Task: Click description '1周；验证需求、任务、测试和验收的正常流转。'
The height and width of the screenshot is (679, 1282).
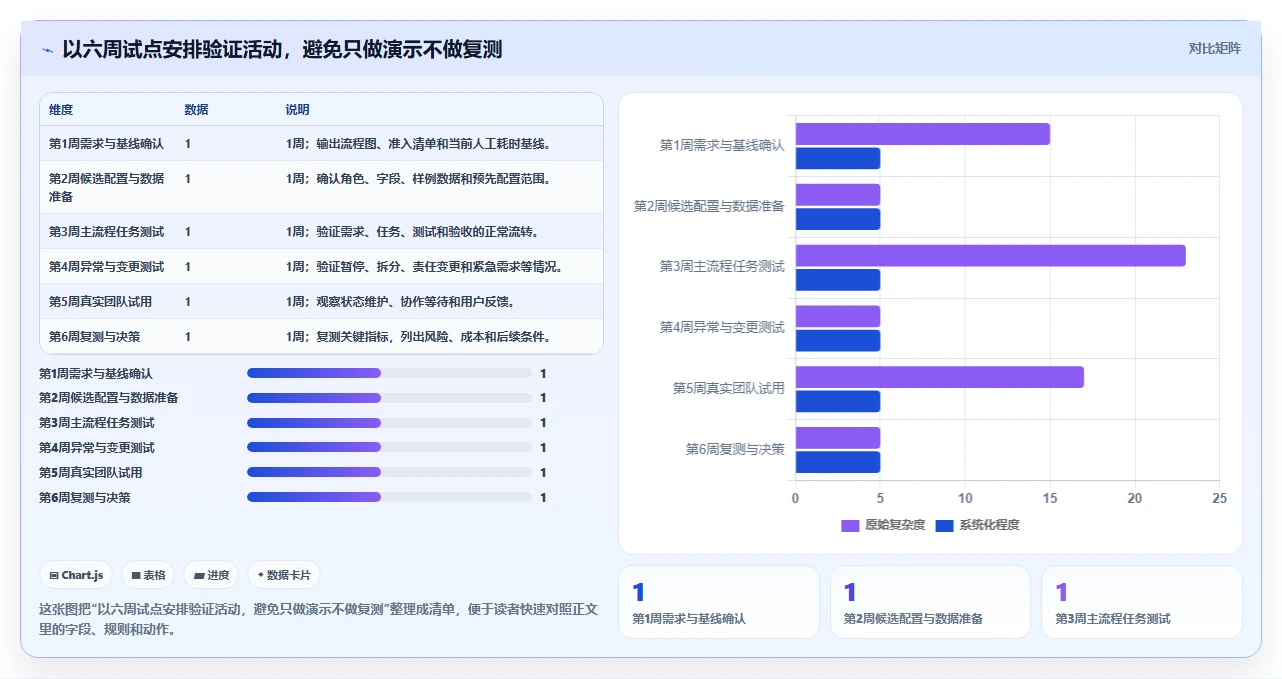Action: [x=412, y=232]
